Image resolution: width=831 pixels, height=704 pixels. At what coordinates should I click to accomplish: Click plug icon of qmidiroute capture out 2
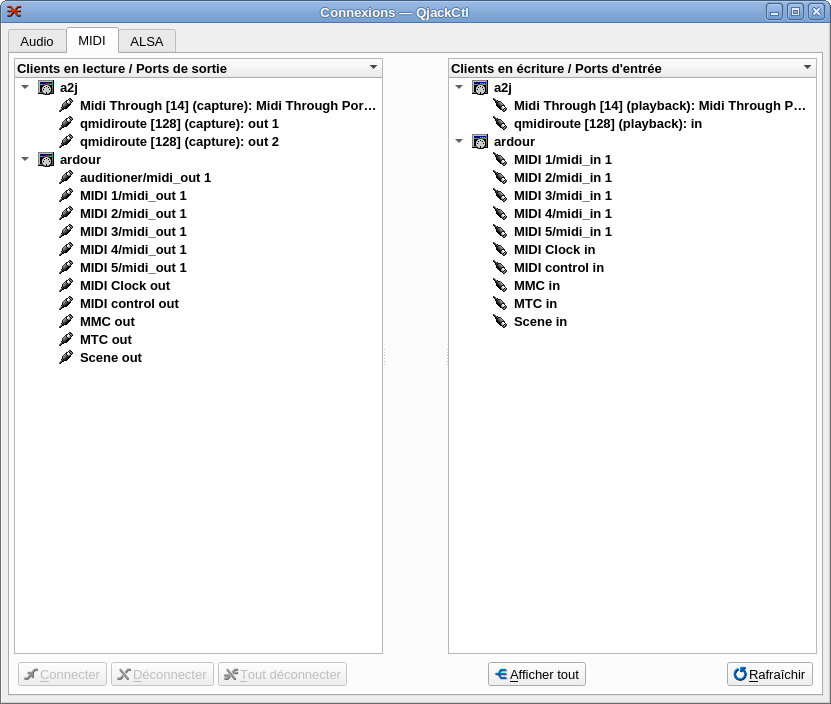[66, 142]
